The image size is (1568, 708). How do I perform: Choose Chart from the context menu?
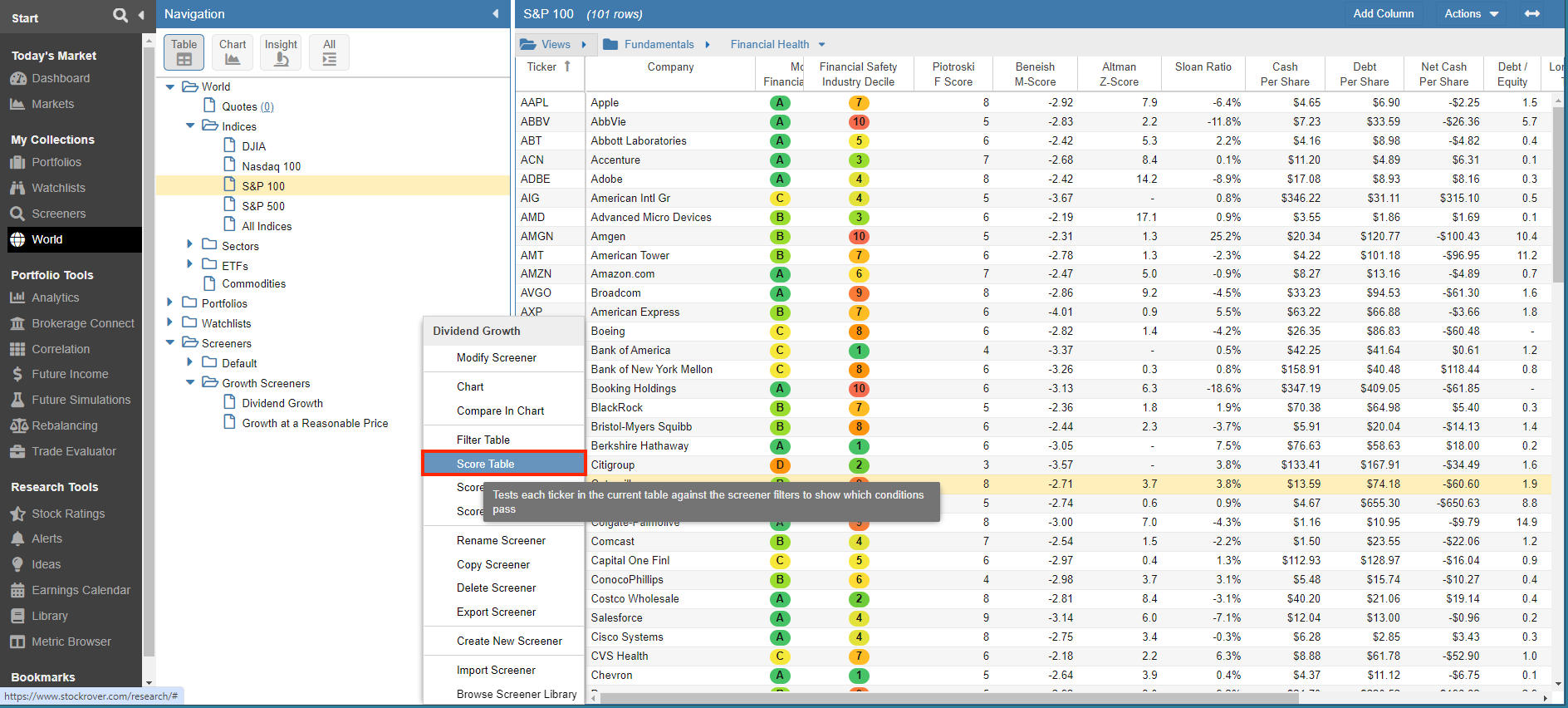click(x=504, y=386)
